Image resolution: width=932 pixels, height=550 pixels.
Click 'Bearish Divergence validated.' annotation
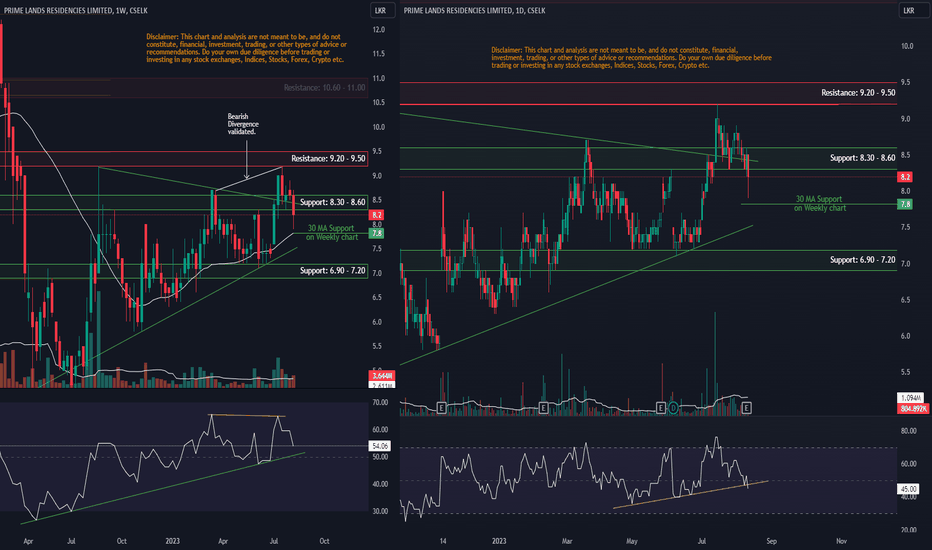(x=243, y=124)
